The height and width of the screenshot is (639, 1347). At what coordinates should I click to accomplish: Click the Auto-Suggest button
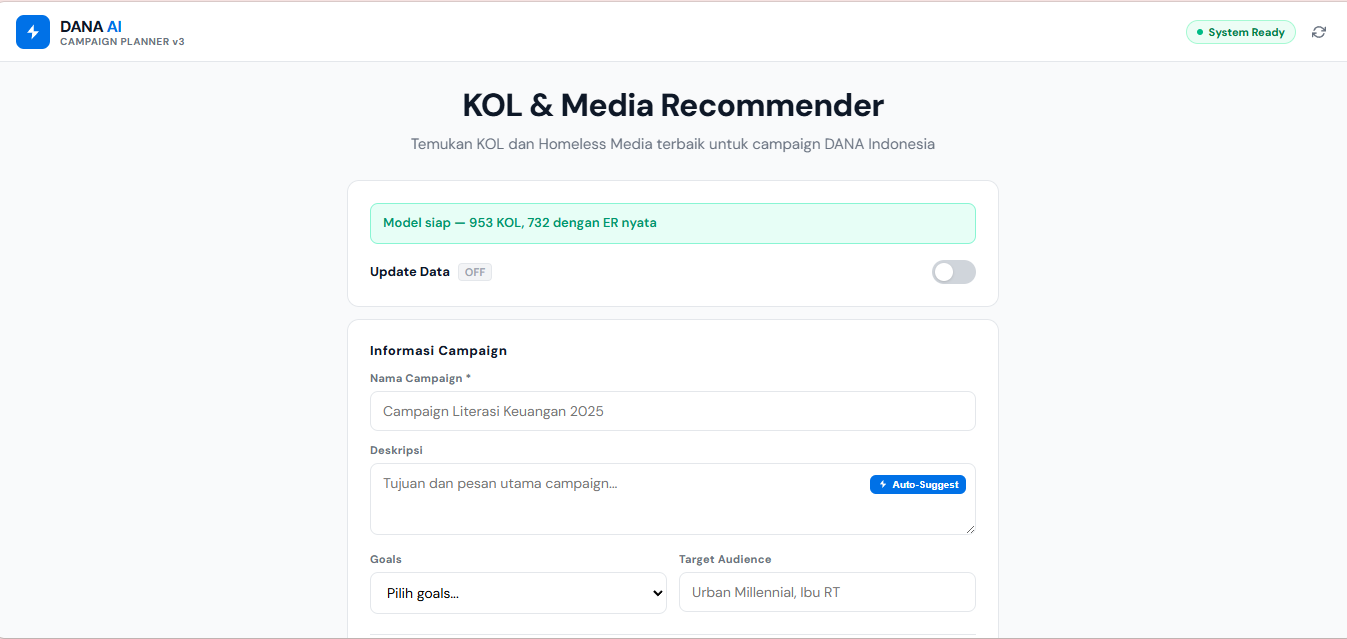(x=918, y=484)
